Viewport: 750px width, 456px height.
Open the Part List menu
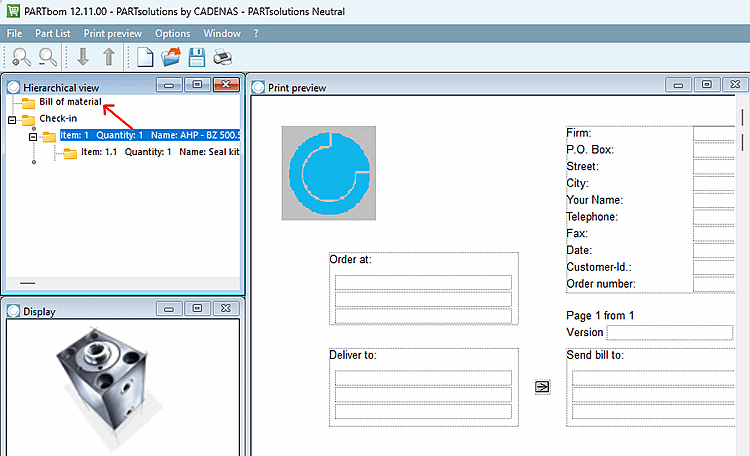click(x=53, y=33)
